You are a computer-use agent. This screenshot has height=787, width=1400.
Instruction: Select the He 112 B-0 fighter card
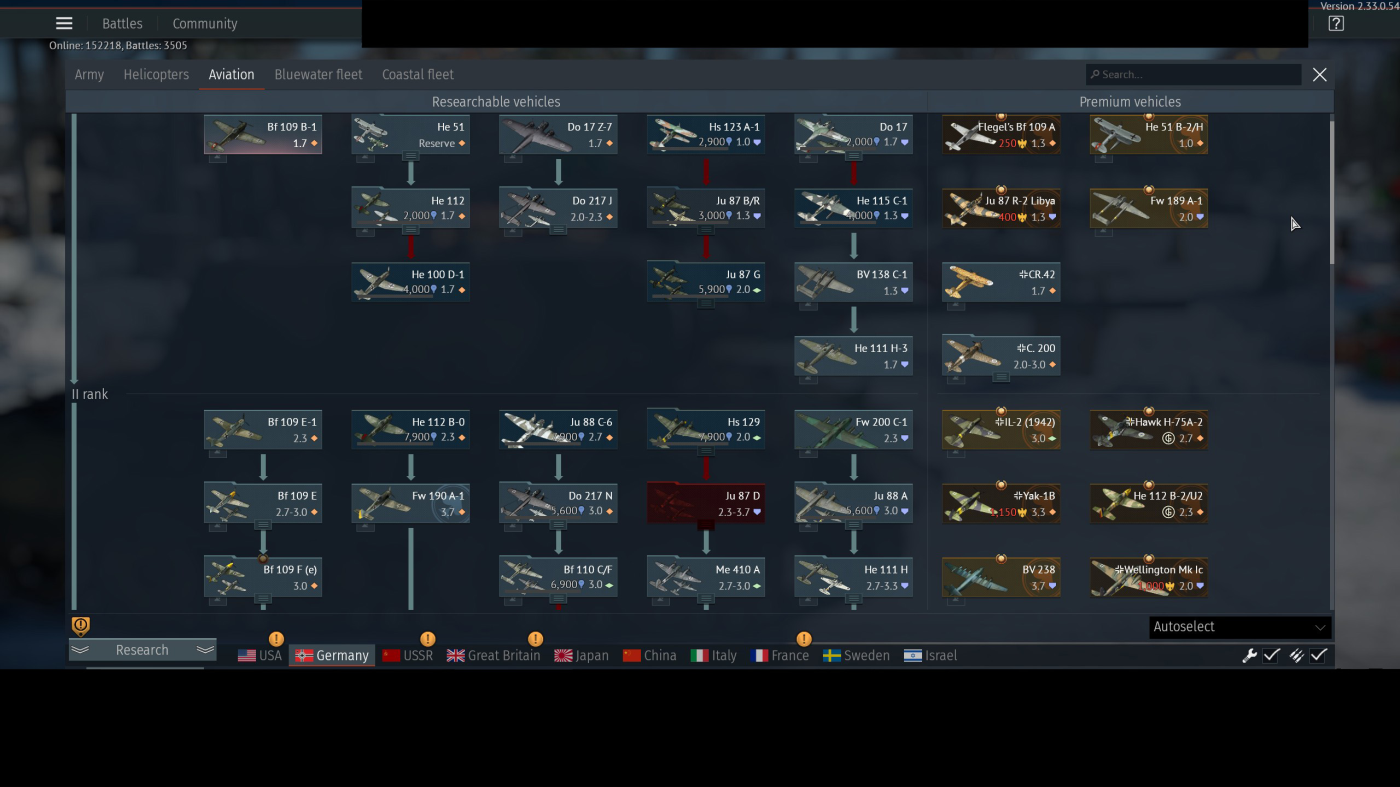(x=411, y=430)
